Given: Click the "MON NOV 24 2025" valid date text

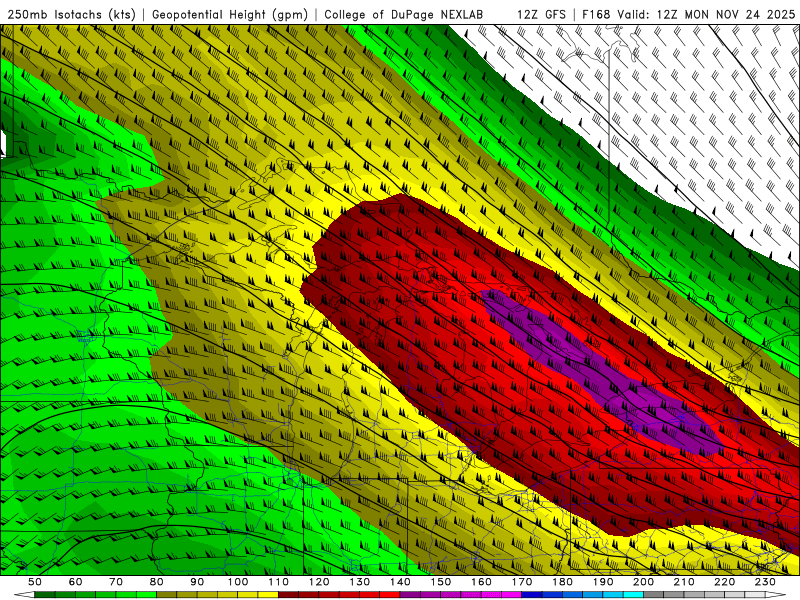Looking at the screenshot, I should 740,14.
